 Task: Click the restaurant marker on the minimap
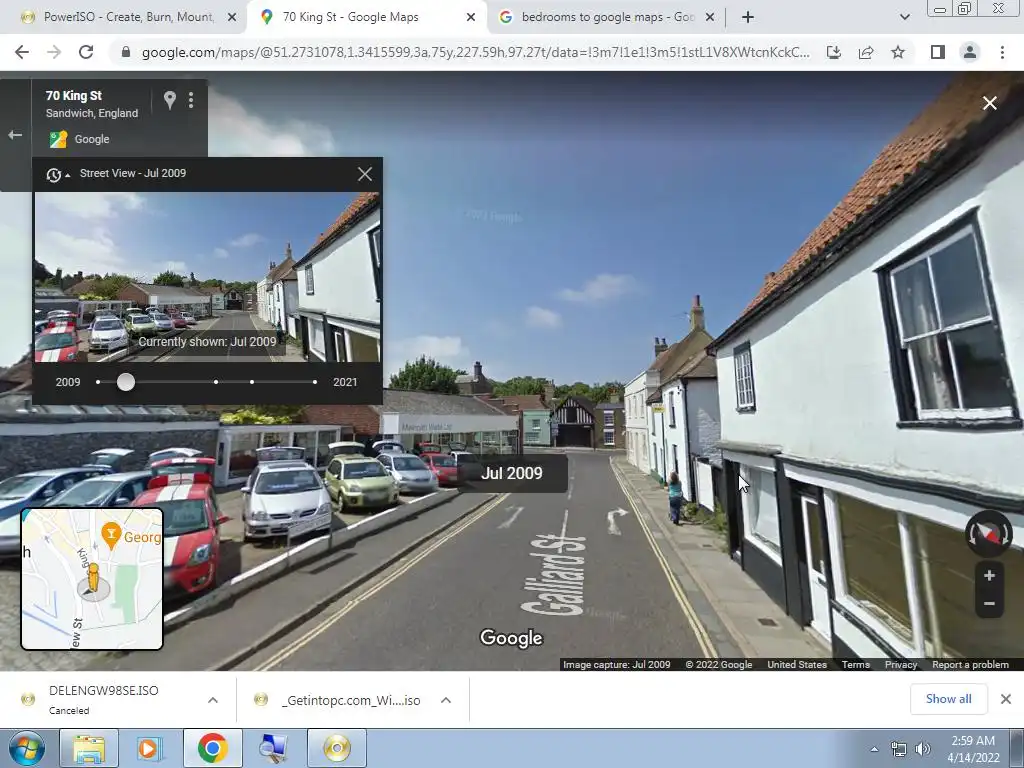point(111,535)
